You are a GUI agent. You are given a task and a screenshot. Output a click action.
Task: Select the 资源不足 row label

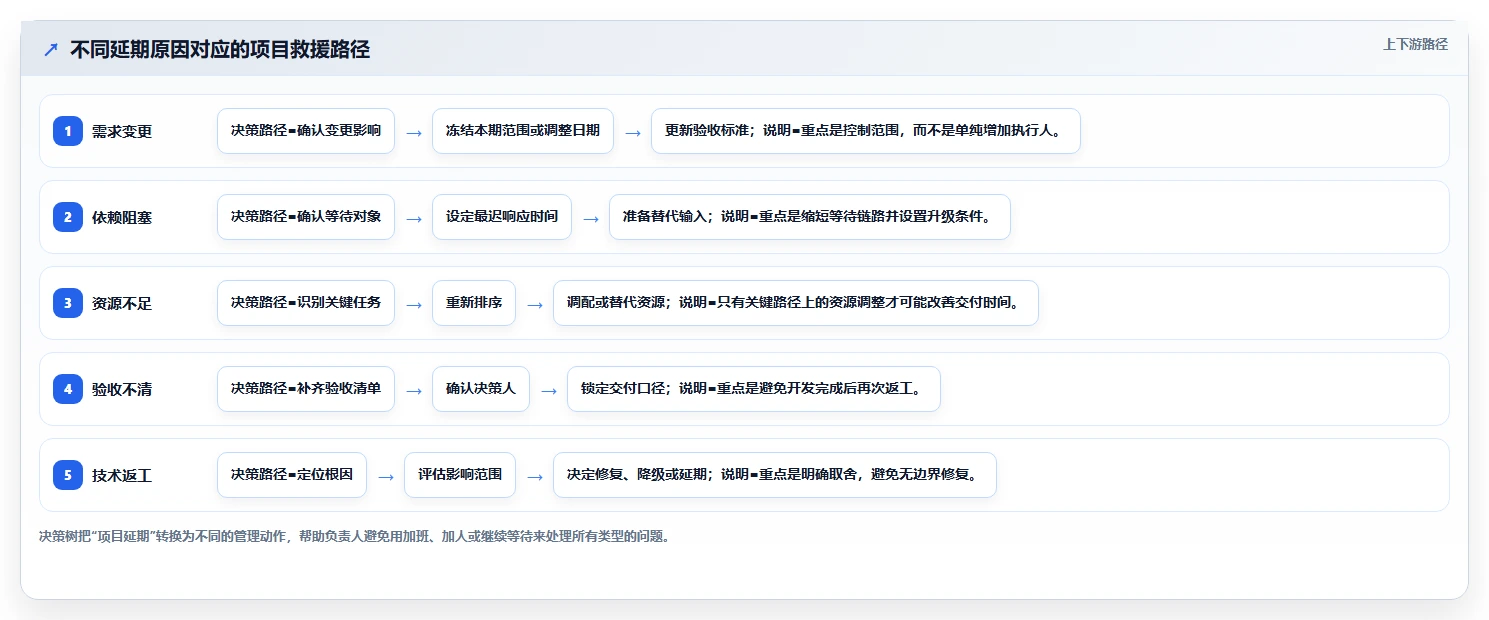coord(122,303)
